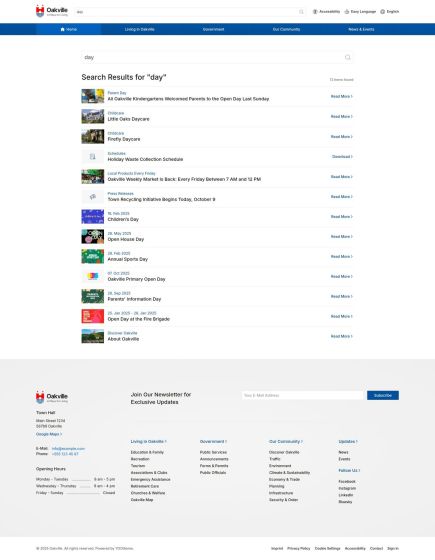Open the Parents' Information Day thumbnail
This screenshot has width=435, height=560.
coord(92,296)
